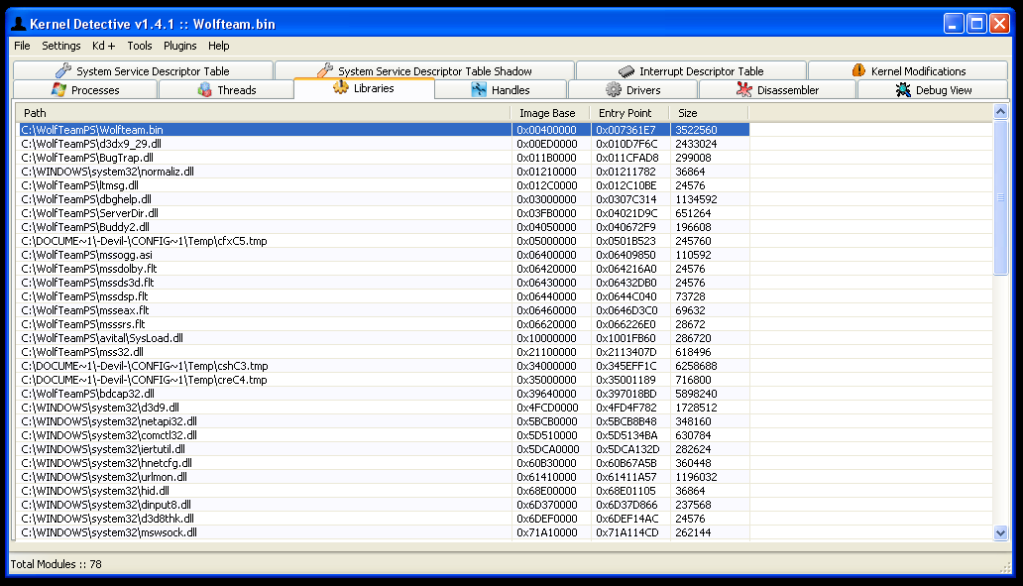
Task: Open the Kd + menu
Action: tap(104, 46)
